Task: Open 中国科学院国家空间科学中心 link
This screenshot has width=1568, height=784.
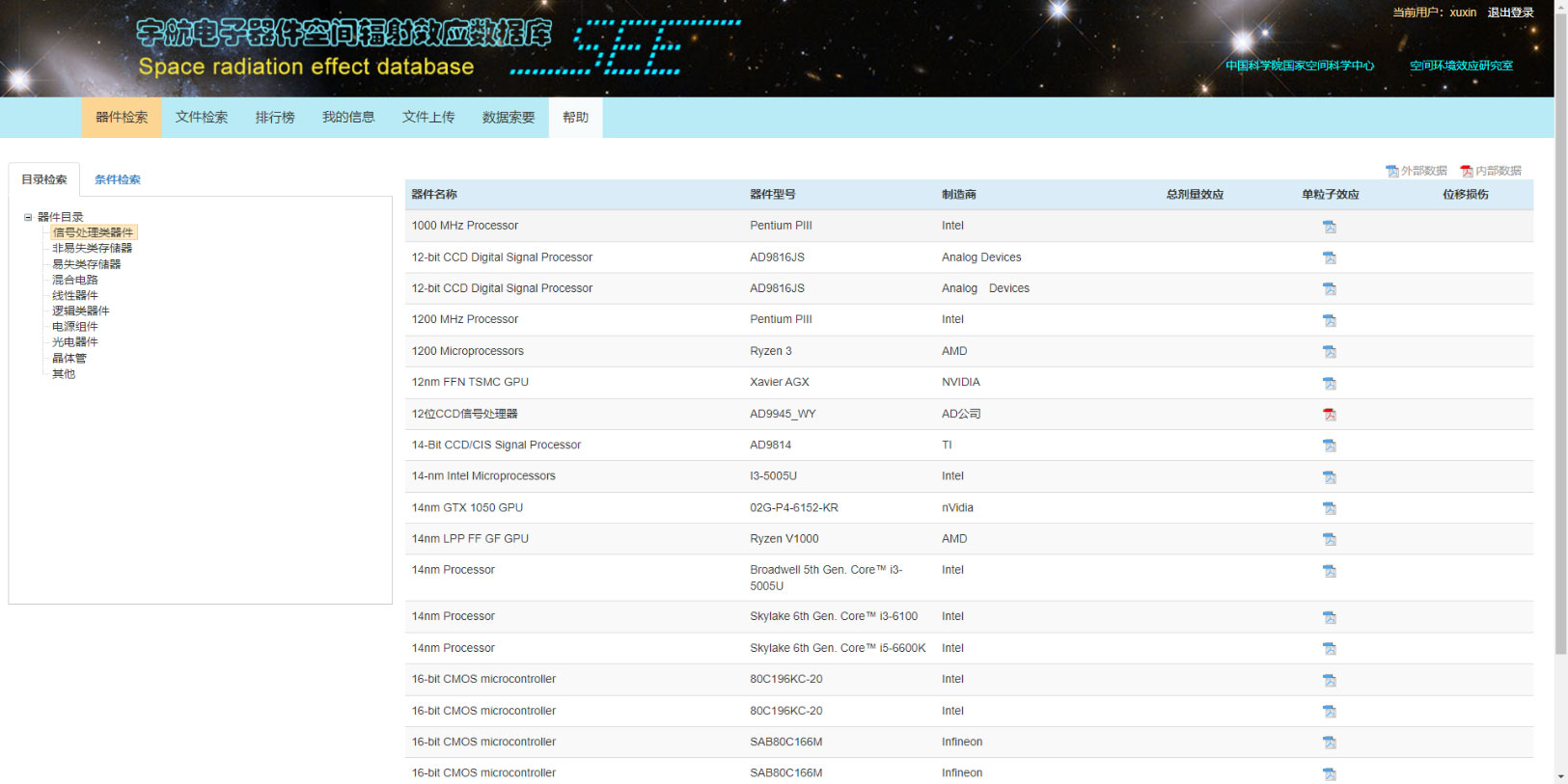Action: 1300,66
